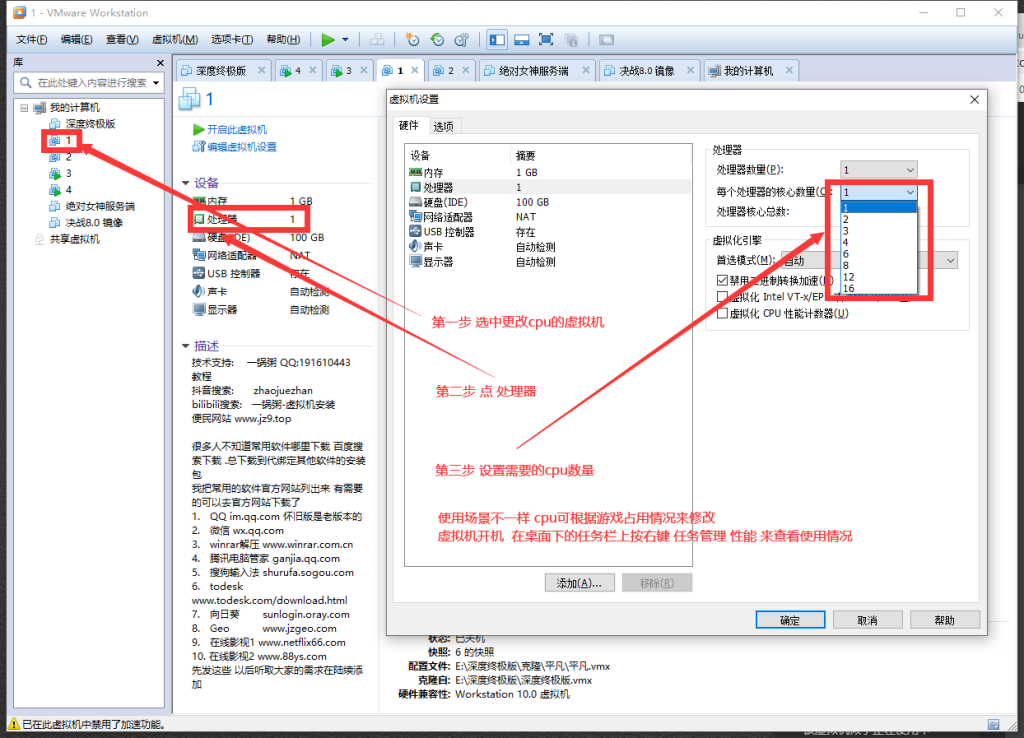Close the library panel with its X

(160, 63)
